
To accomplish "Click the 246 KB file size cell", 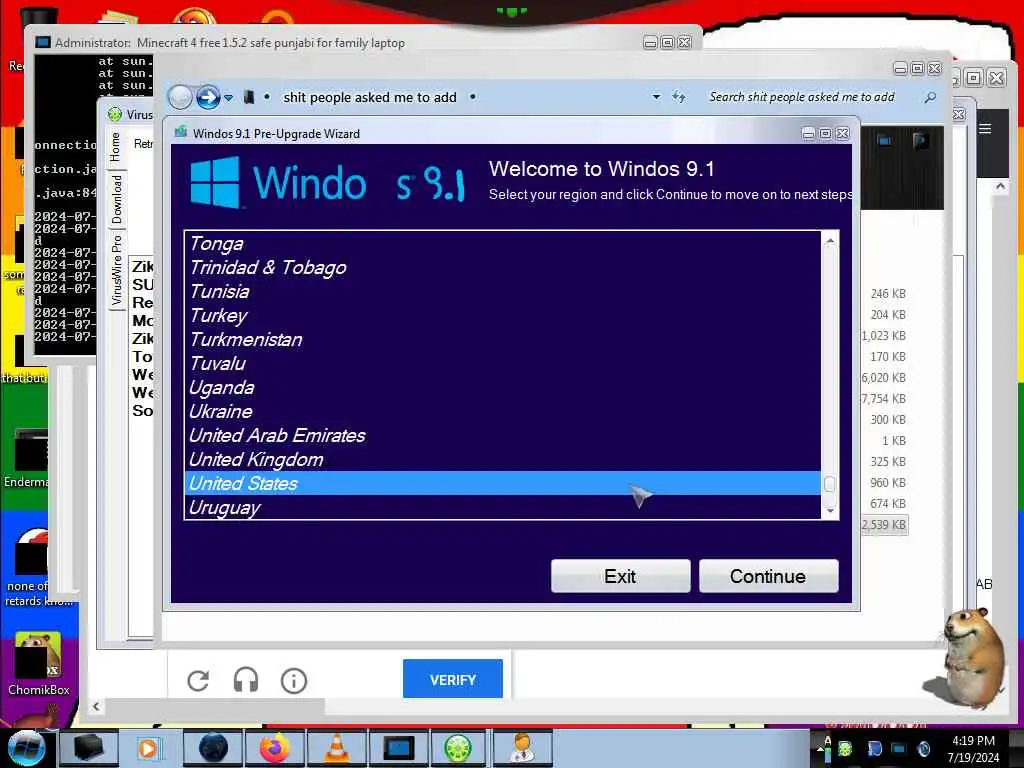I will pos(888,294).
